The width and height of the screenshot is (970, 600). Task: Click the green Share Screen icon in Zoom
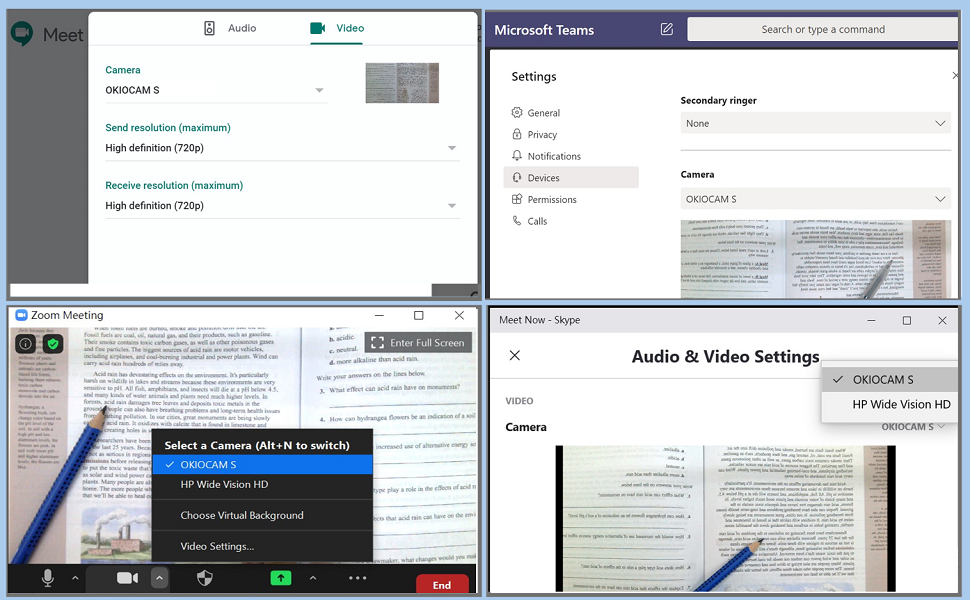click(x=281, y=578)
